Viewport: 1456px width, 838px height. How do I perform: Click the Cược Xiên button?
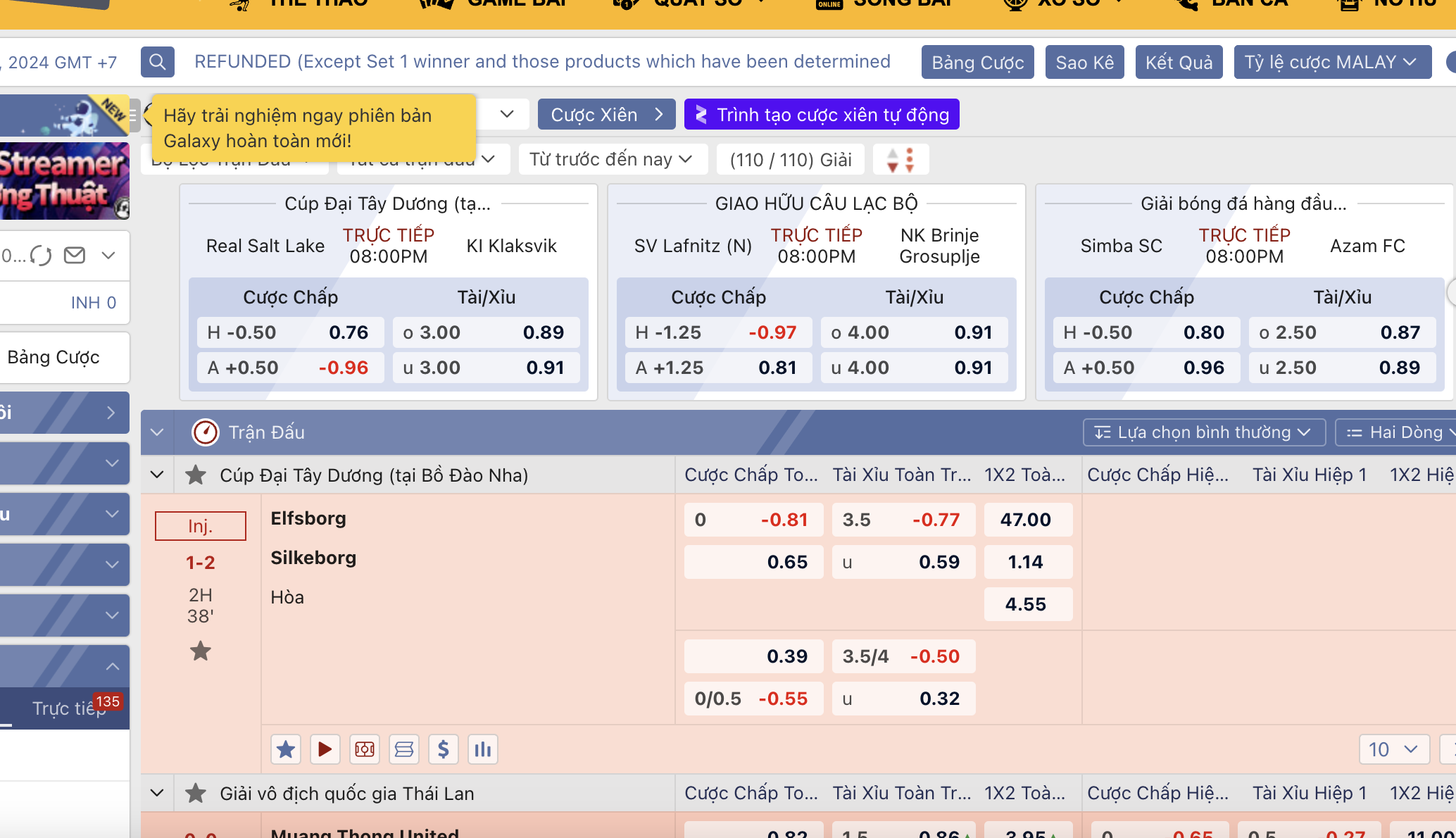pos(606,115)
